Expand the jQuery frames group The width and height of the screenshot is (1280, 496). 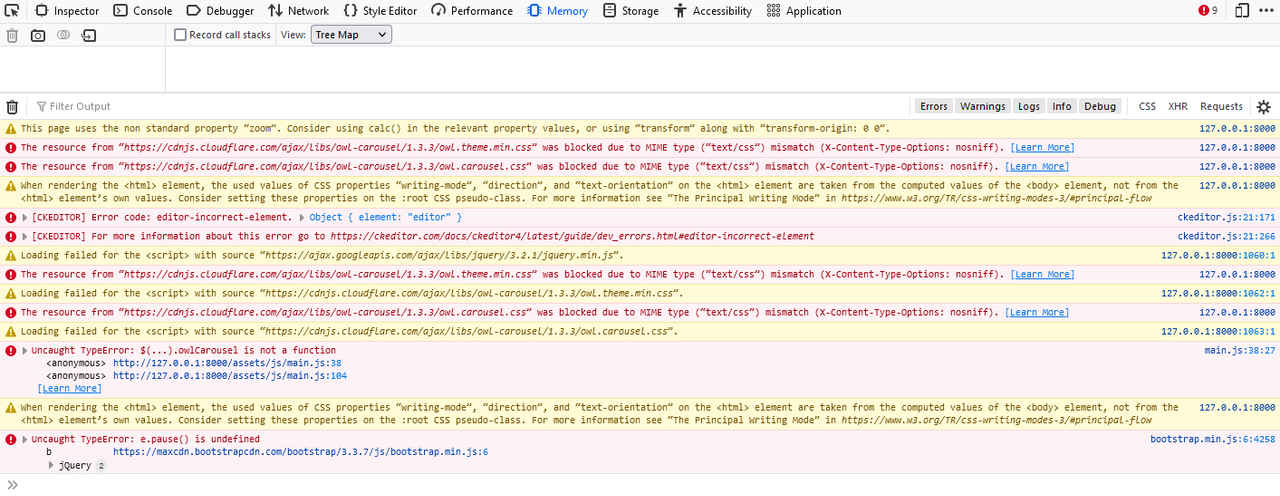52,465
